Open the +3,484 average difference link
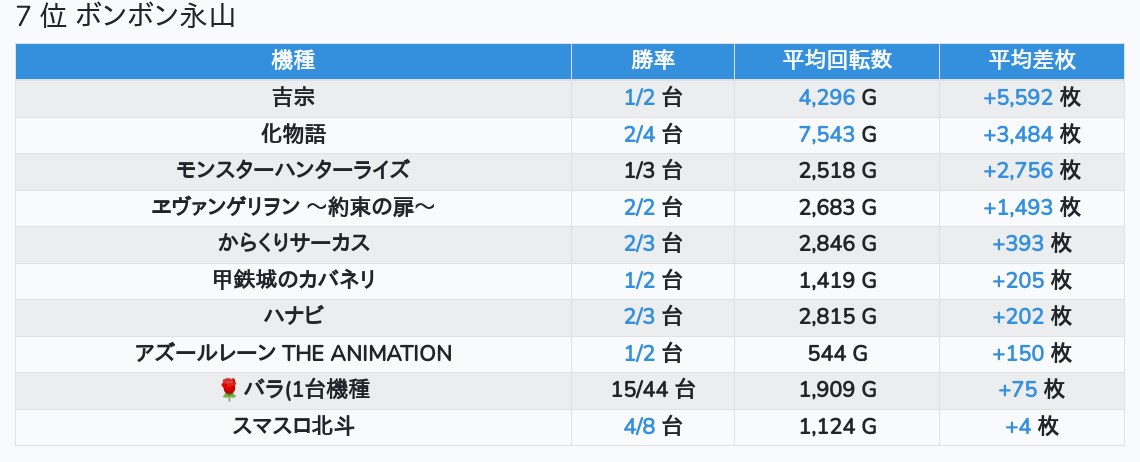Viewport: 1140px width, 462px height. (x=1017, y=134)
